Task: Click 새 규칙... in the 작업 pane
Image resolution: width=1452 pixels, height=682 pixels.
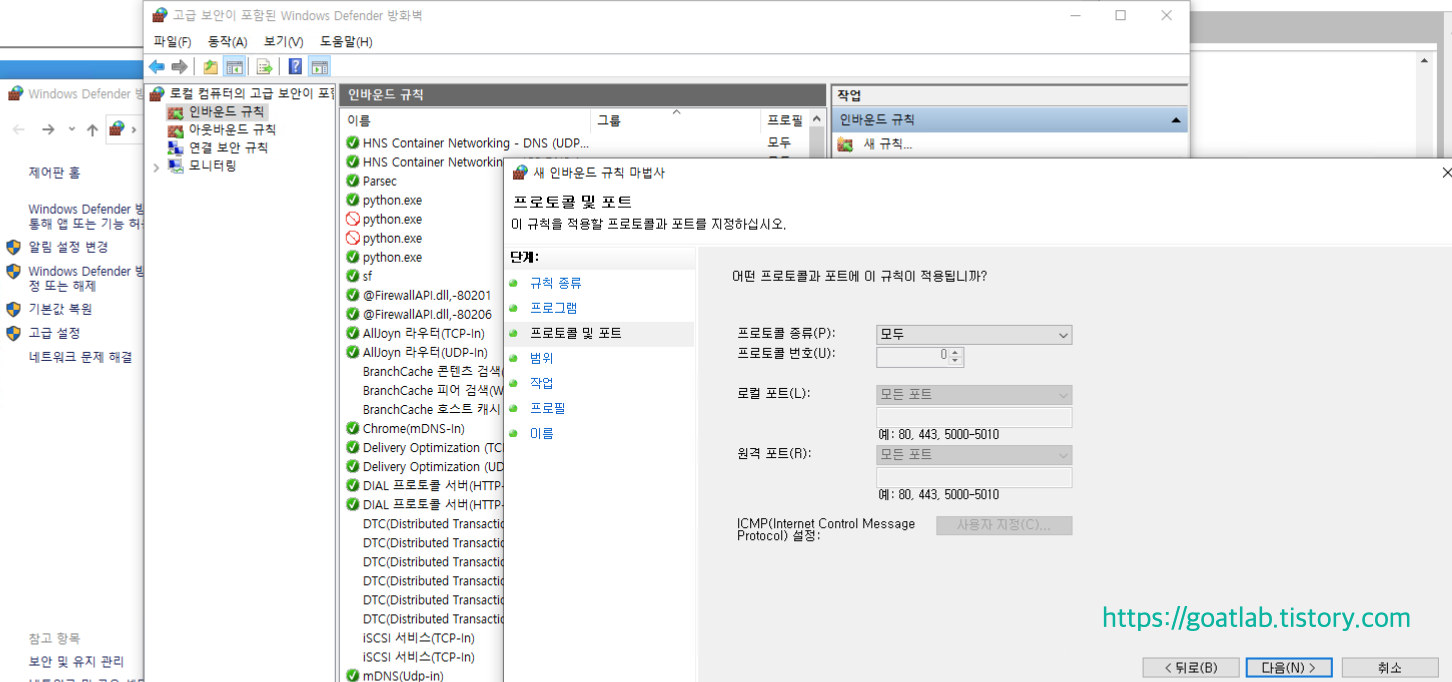Action: (888, 144)
